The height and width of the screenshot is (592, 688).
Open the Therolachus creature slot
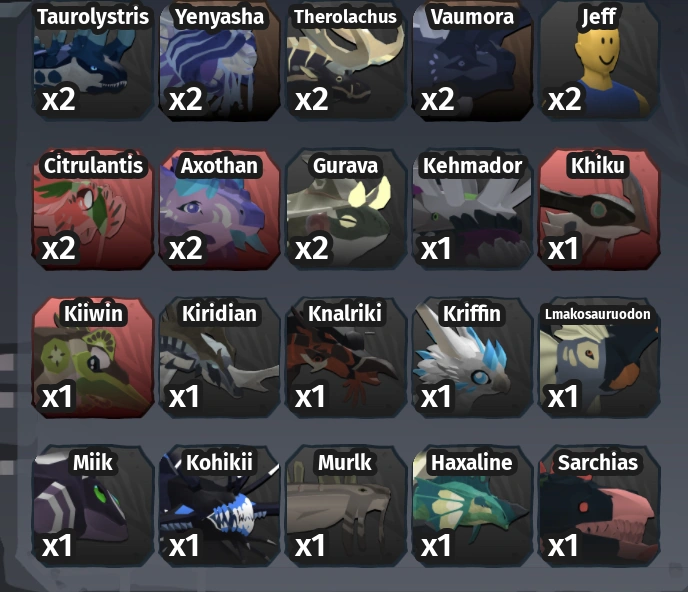tap(346, 59)
